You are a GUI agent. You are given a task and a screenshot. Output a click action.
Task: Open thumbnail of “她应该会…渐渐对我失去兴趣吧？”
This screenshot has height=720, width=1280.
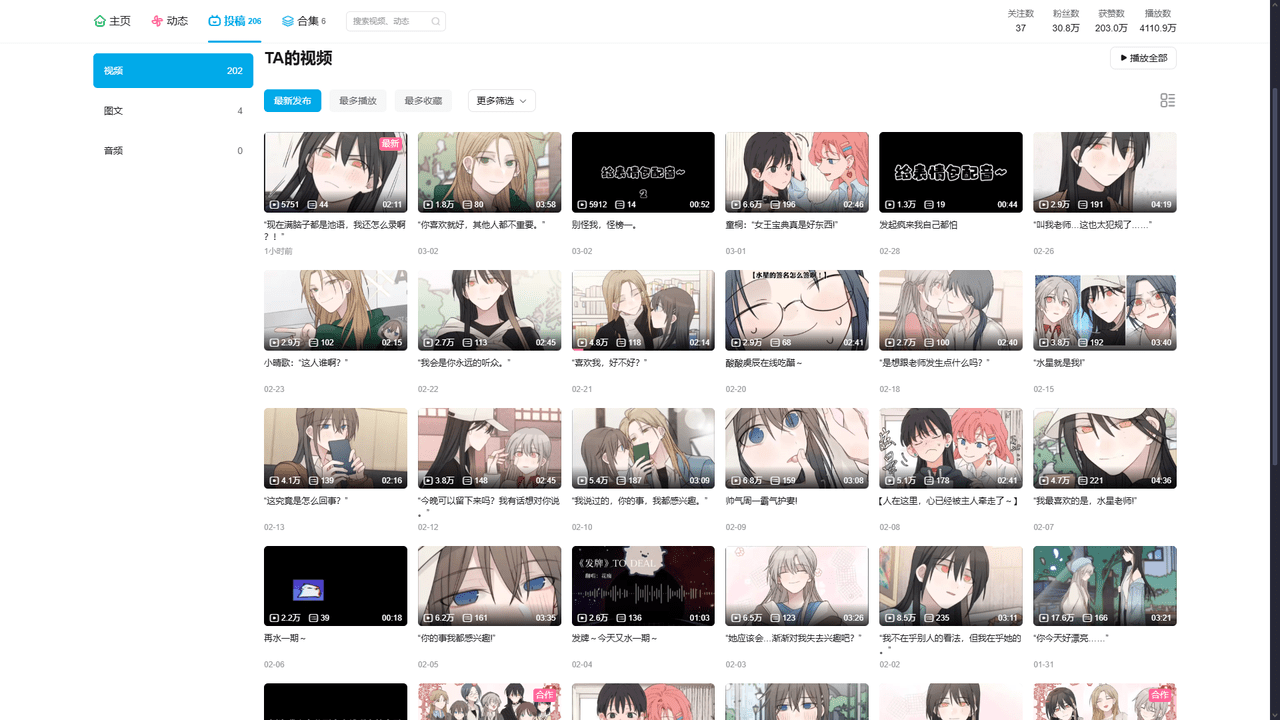click(797, 586)
